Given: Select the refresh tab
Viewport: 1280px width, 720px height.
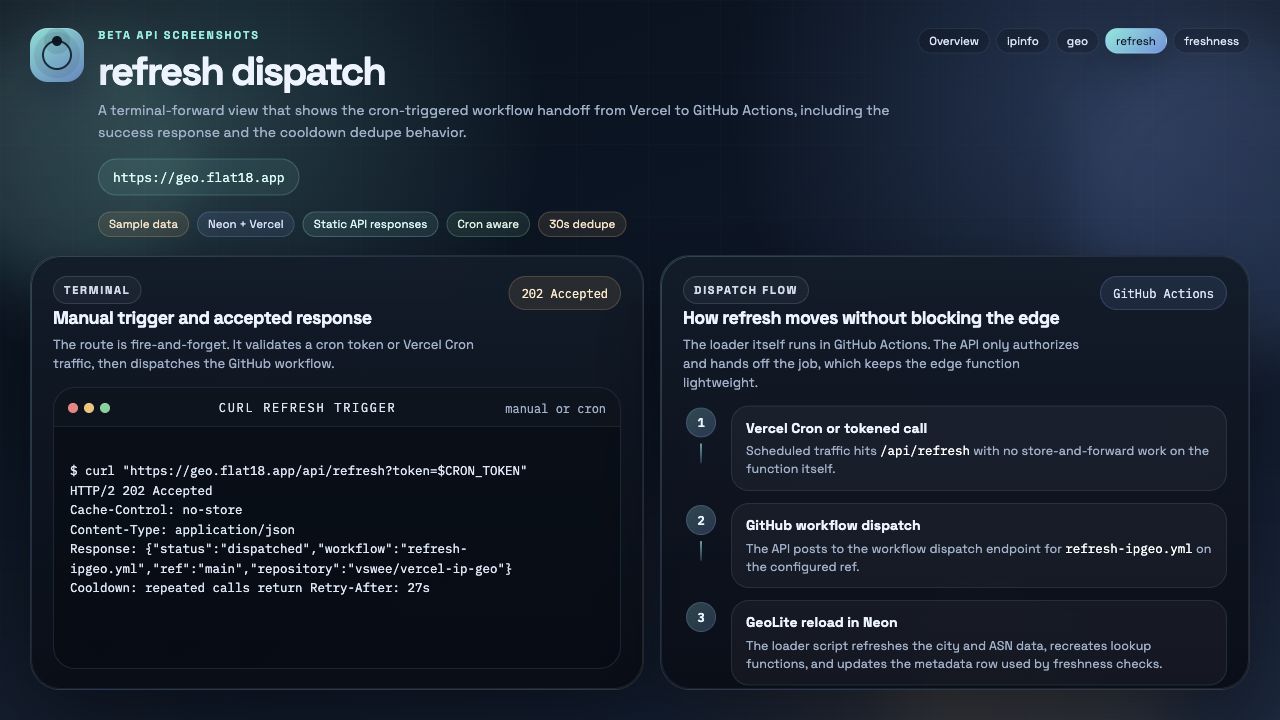Looking at the screenshot, I should (x=1136, y=41).
